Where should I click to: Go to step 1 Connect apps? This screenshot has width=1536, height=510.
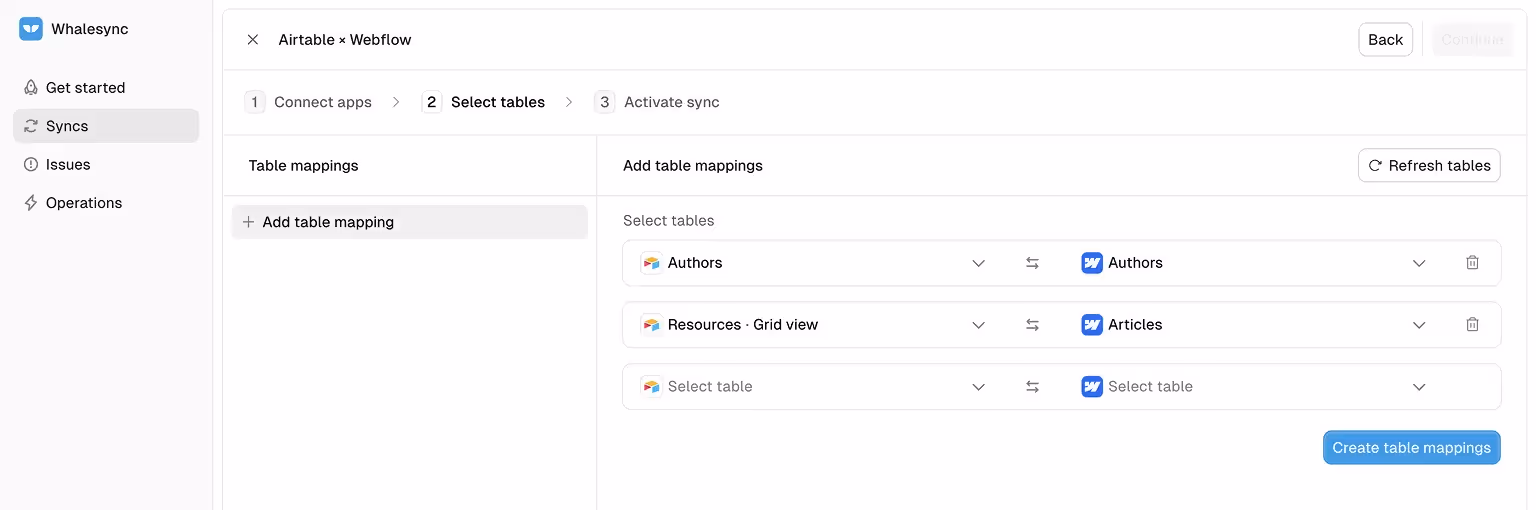309,102
